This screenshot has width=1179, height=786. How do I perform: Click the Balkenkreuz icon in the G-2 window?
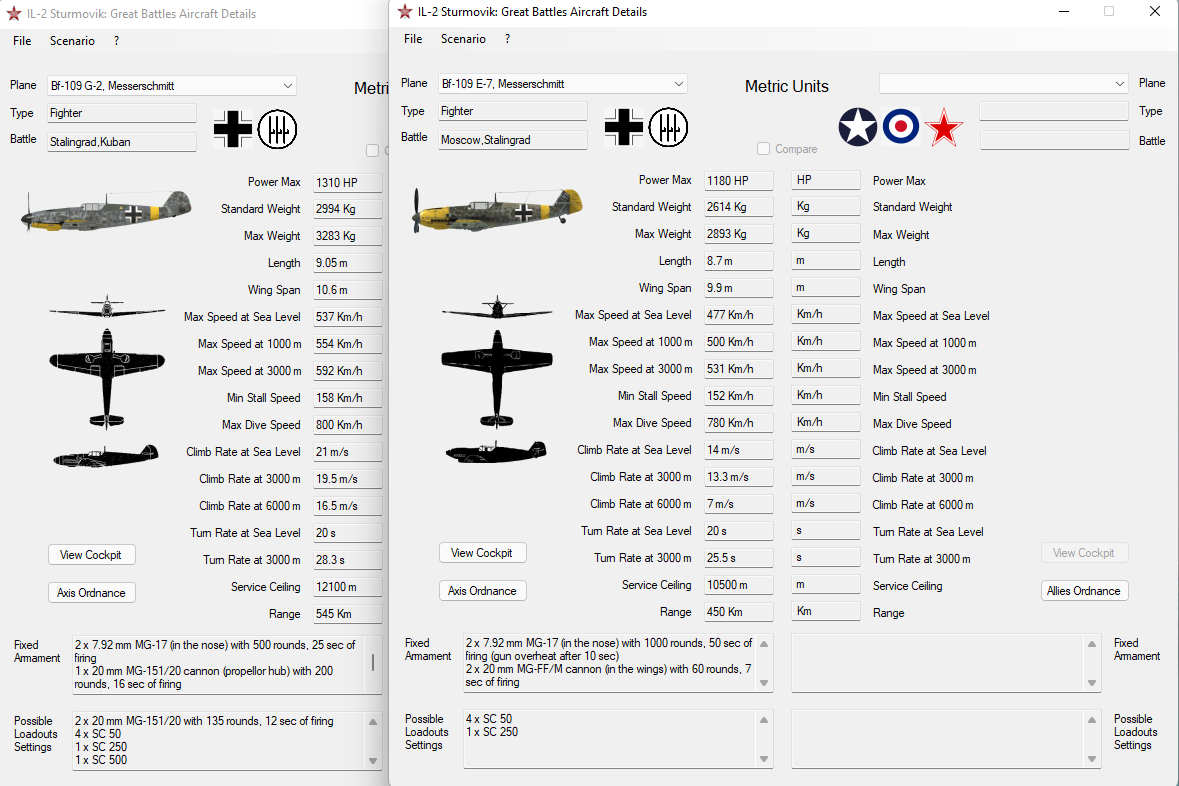point(233,129)
